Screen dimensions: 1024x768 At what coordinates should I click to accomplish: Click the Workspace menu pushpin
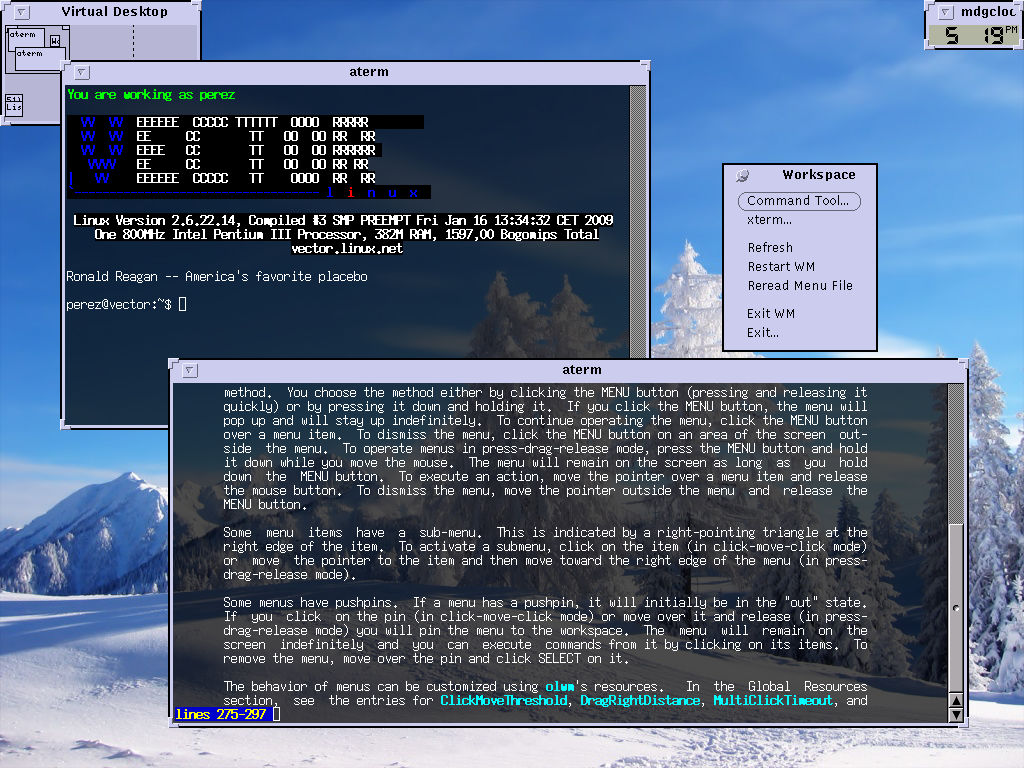coord(743,175)
